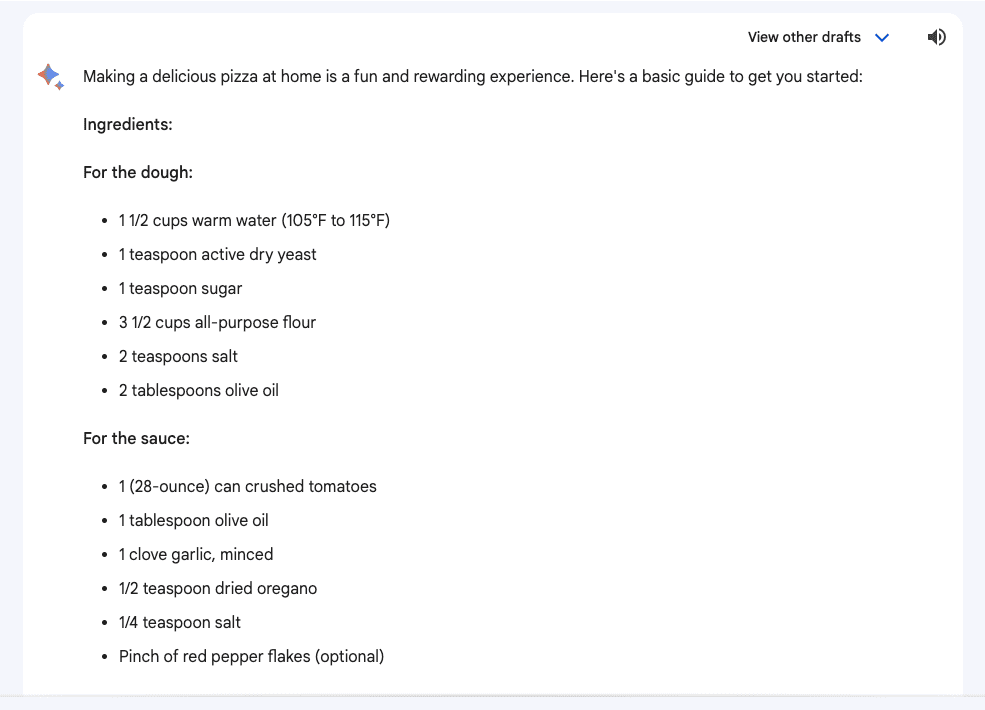
Task: Click the 1 teaspoon sugar item
Action: (180, 288)
